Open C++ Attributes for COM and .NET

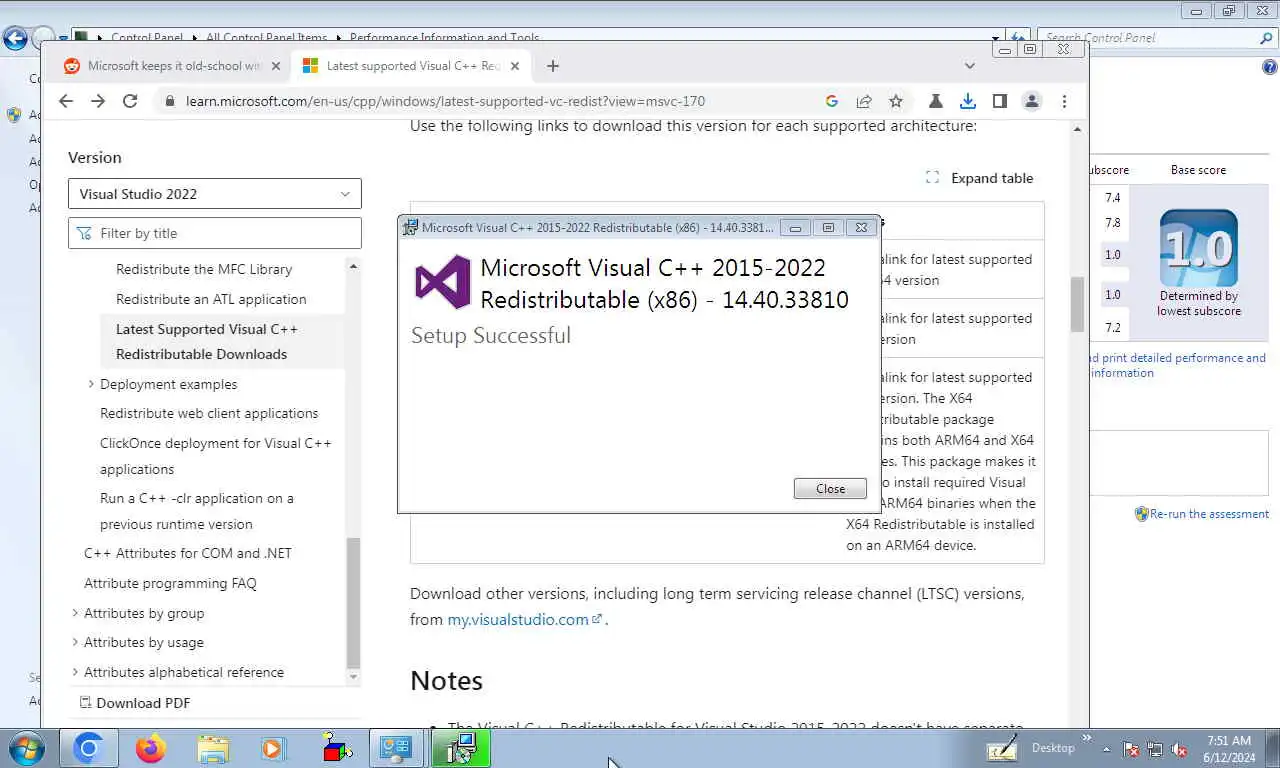[x=188, y=553]
